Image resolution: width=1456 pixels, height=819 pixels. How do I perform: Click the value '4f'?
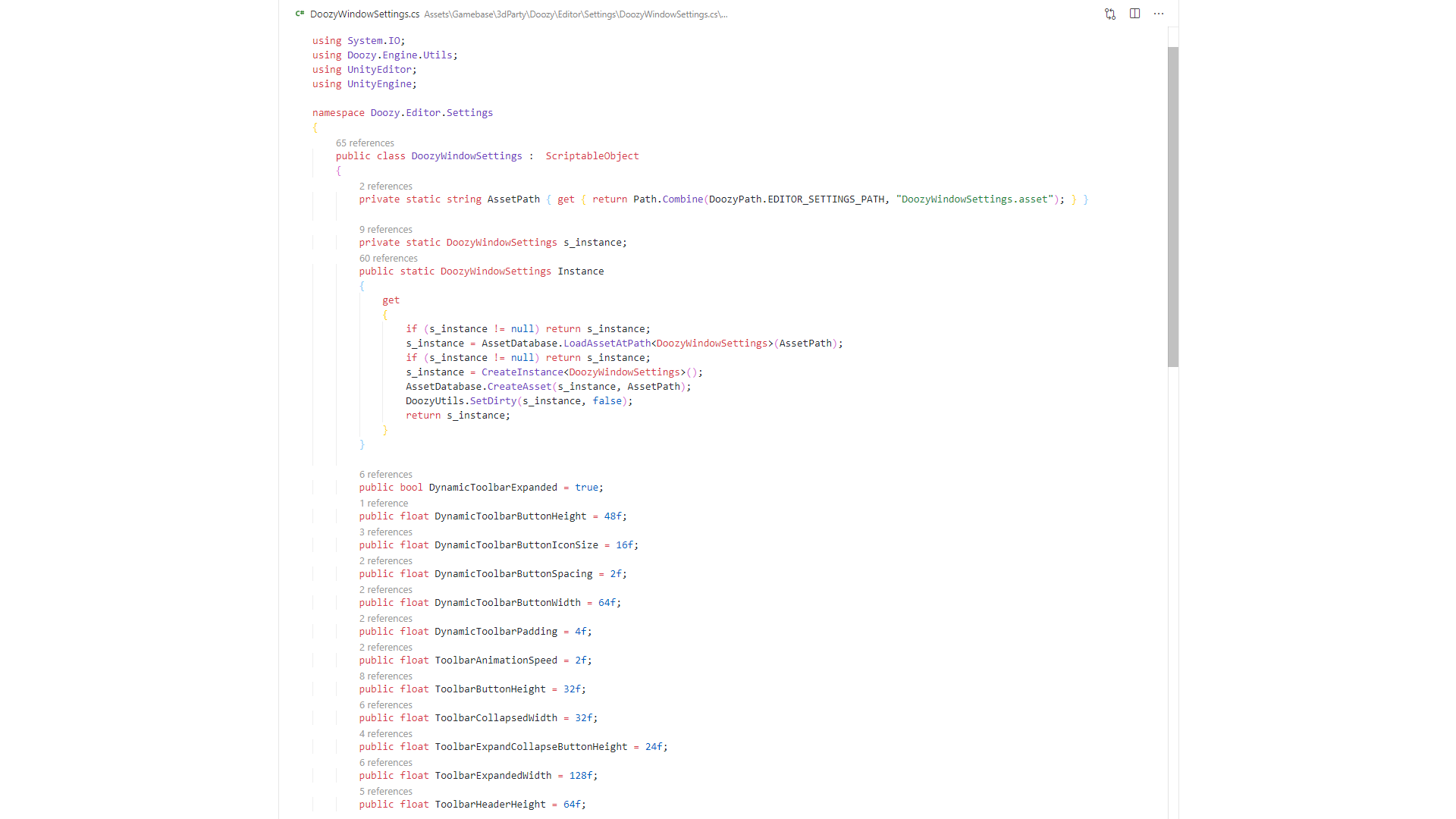pos(581,632)
